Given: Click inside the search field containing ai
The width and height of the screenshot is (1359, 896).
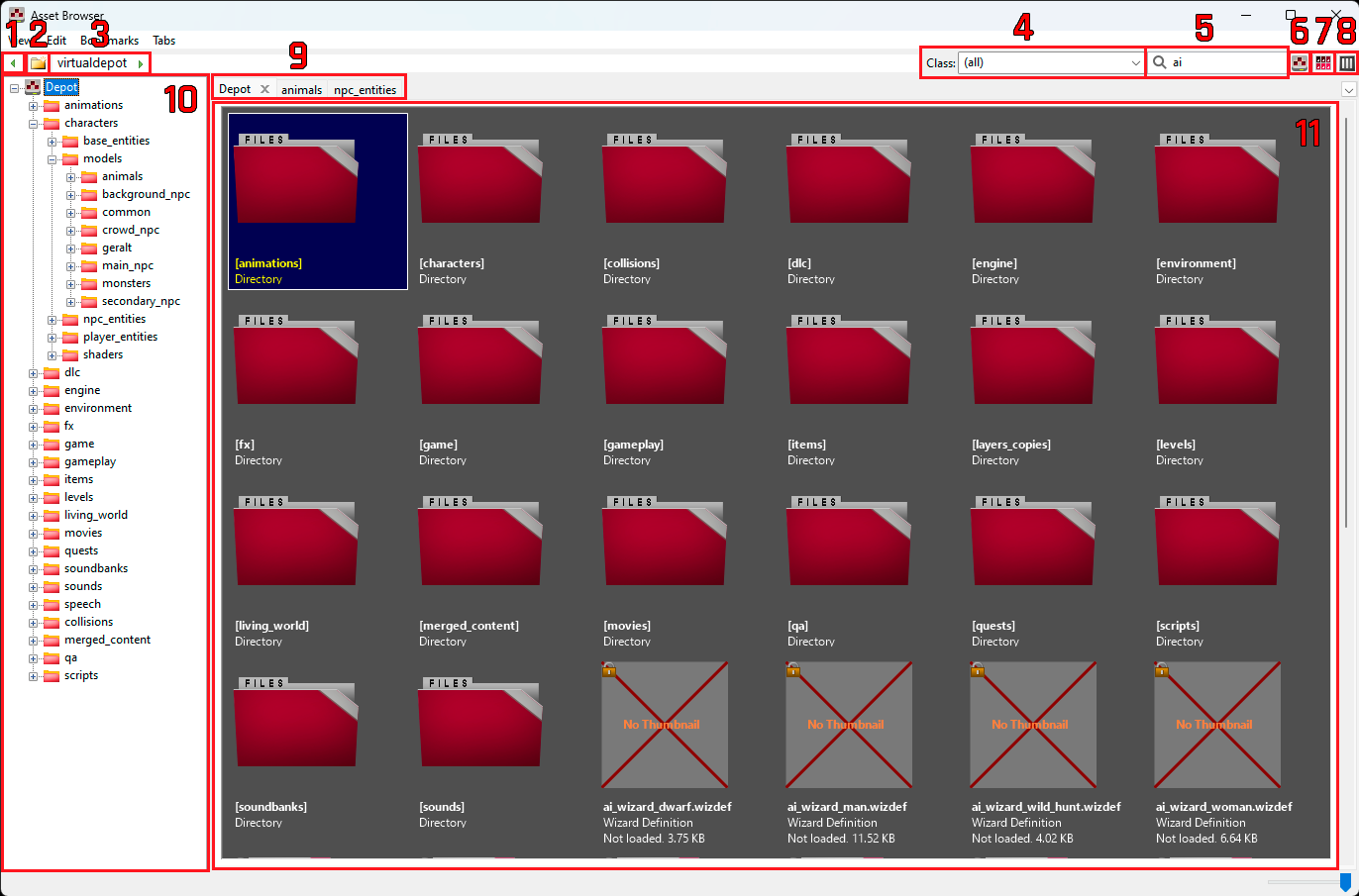Looking at the screenshot, I should coord(1218,62).
